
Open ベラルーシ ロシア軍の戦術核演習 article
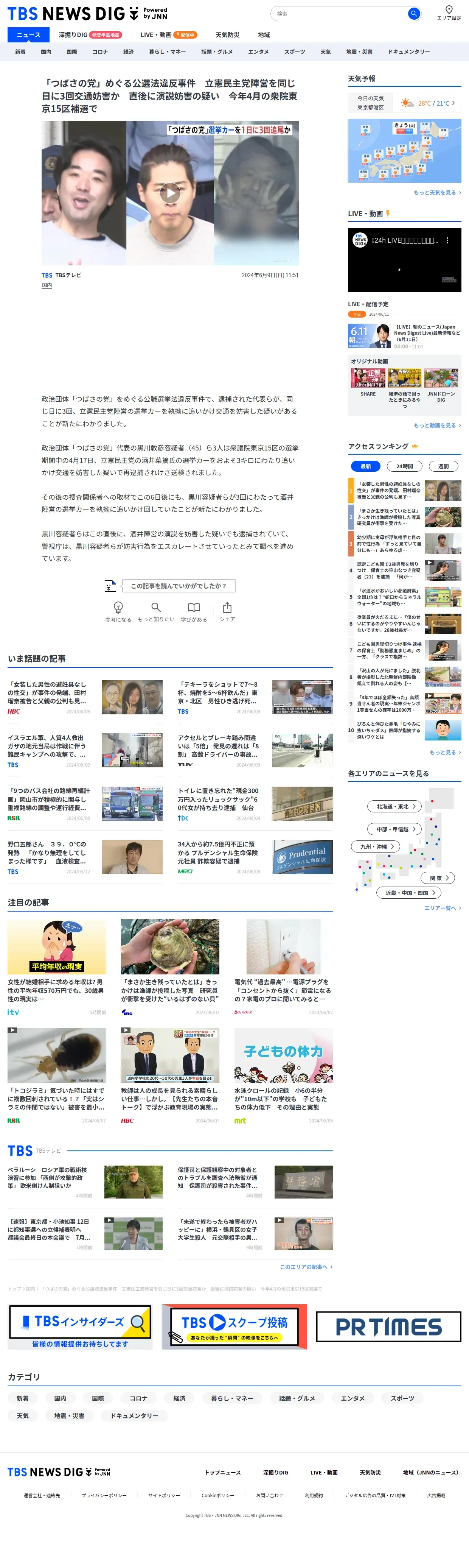[85, 1182]
